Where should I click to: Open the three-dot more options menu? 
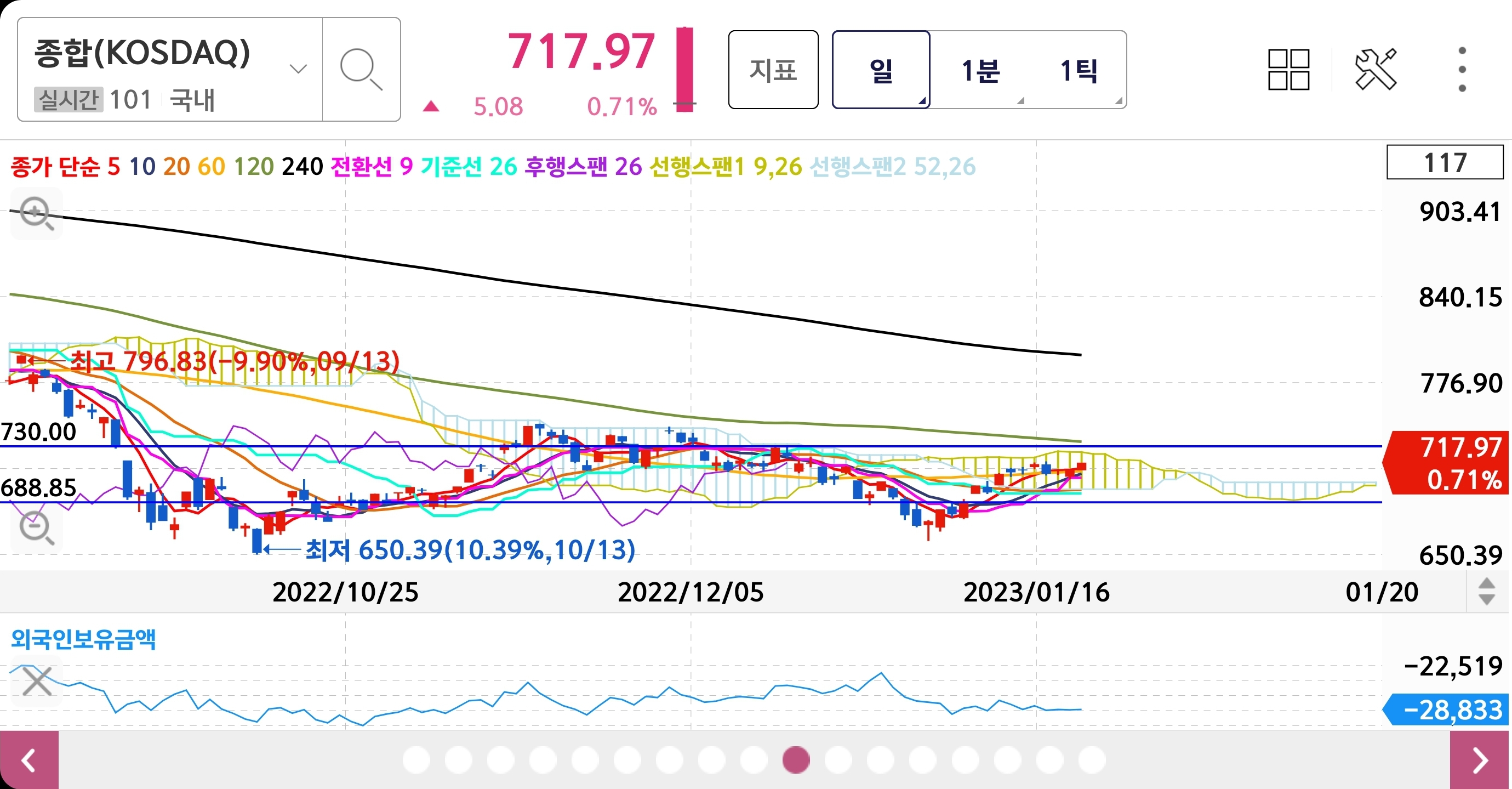point(1462,70)
